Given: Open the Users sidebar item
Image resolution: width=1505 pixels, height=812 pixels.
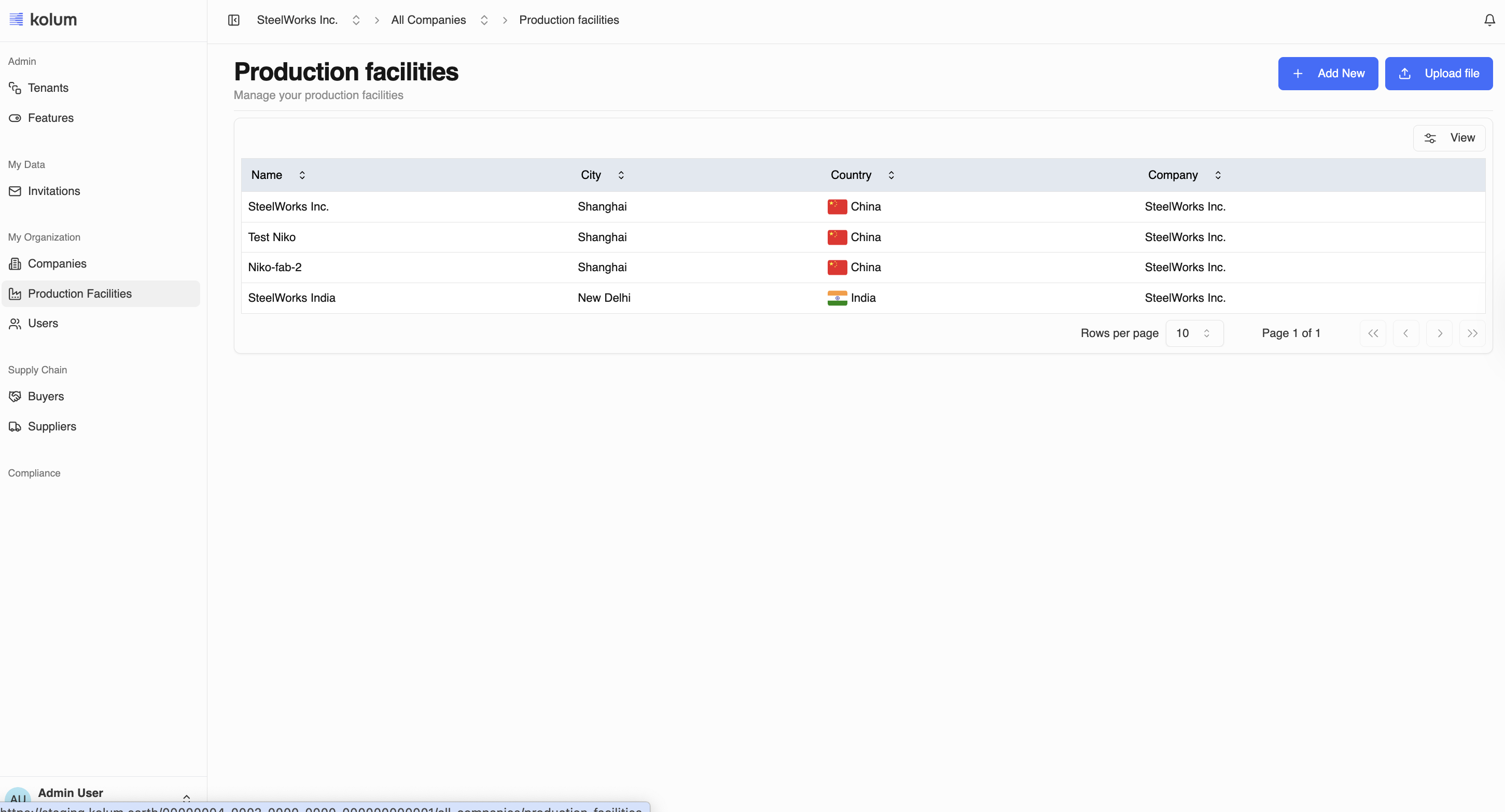Looking at the screenshot, I should (x=43, y=323).
